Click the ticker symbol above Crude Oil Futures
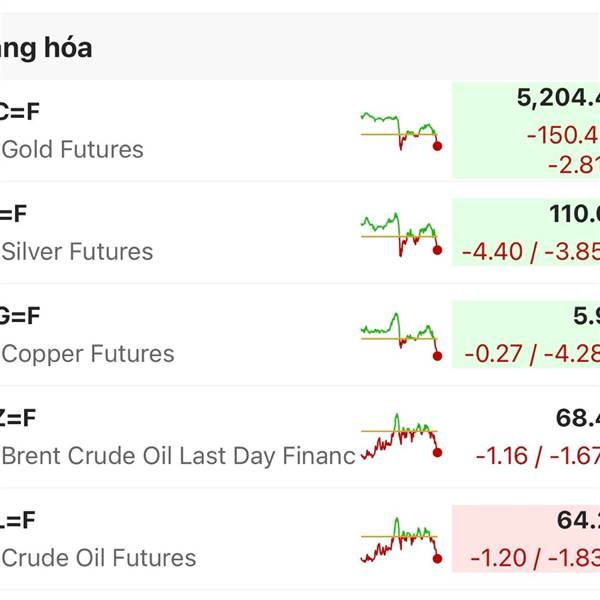Image resolution: width=600 pixels, height=600 pixels. (18, 520)
